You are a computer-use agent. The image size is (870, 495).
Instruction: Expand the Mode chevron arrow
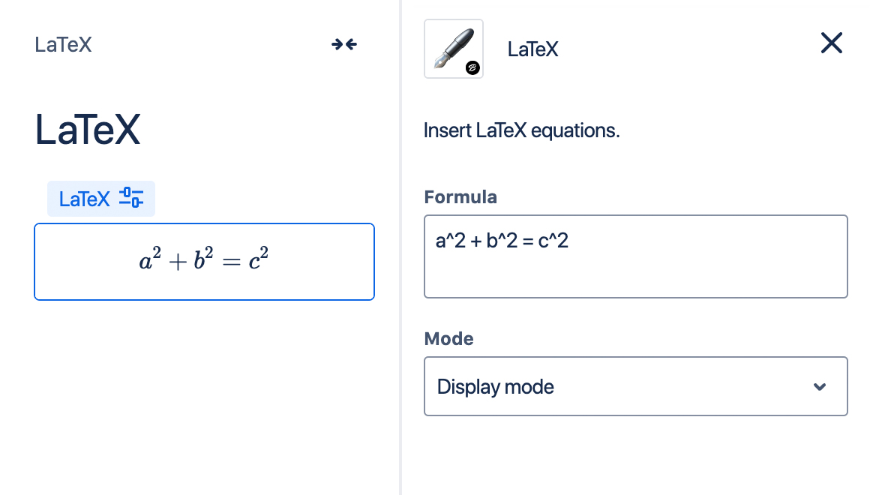(820, 387)
